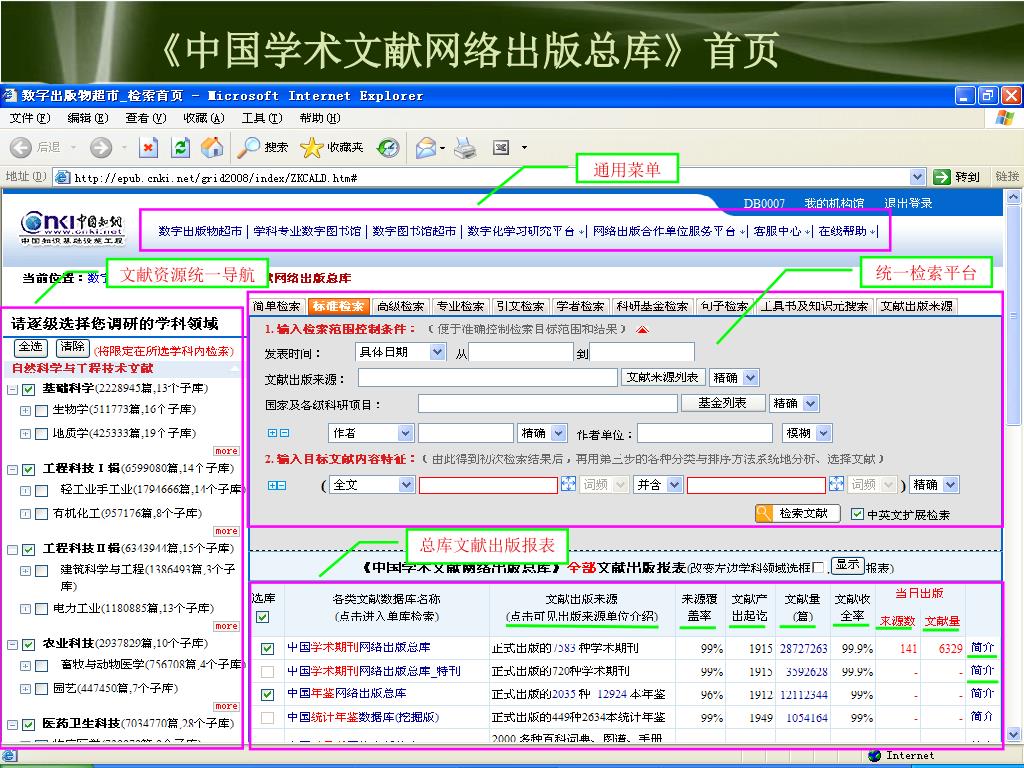This screenshot has height=768, width=1024.
Task: Open the History clock icon
Action: tap(388, 148)
